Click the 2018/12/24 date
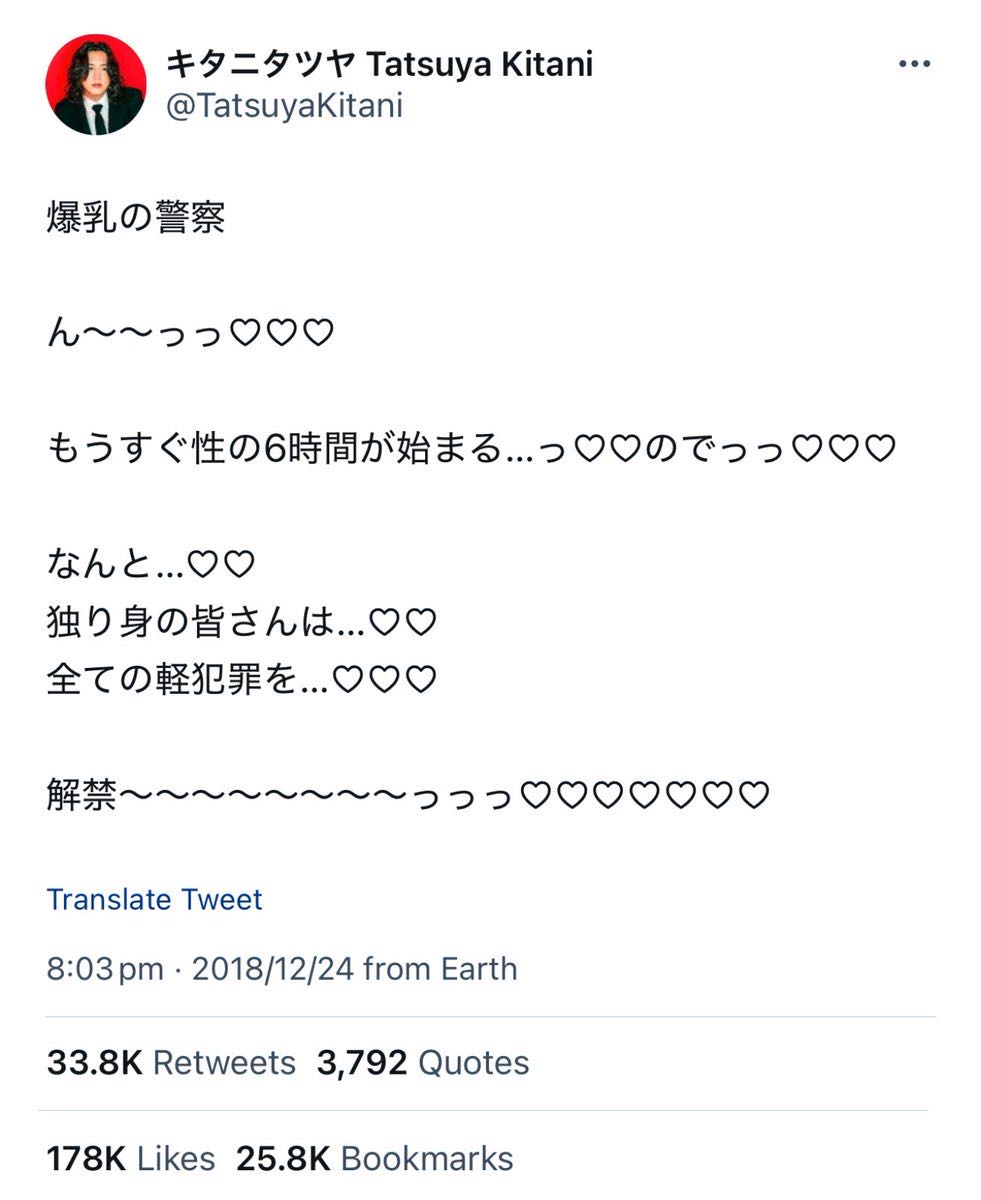The width and height of the screenshot is (981, 1200). coord(272,969)
